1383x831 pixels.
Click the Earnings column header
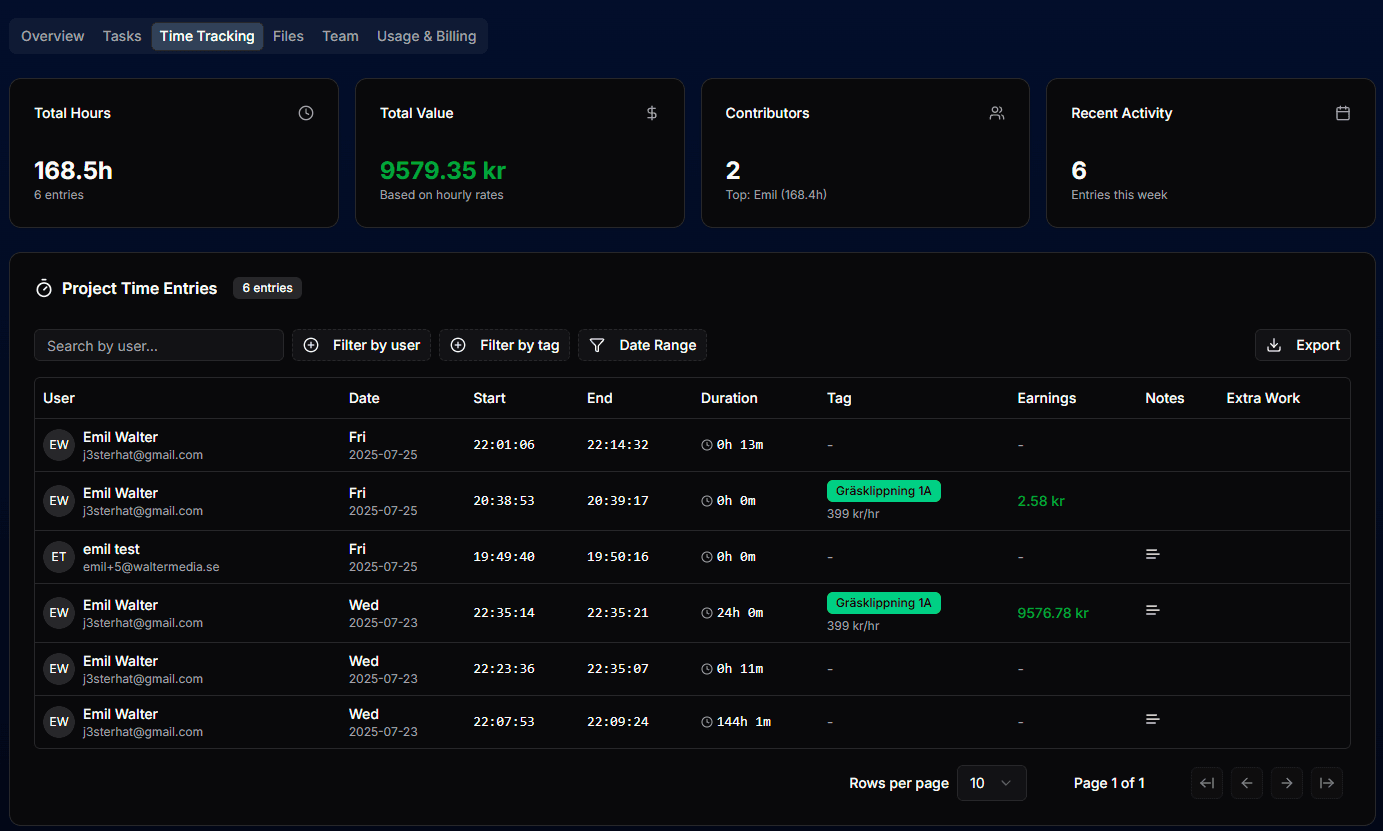(1046, 398)
